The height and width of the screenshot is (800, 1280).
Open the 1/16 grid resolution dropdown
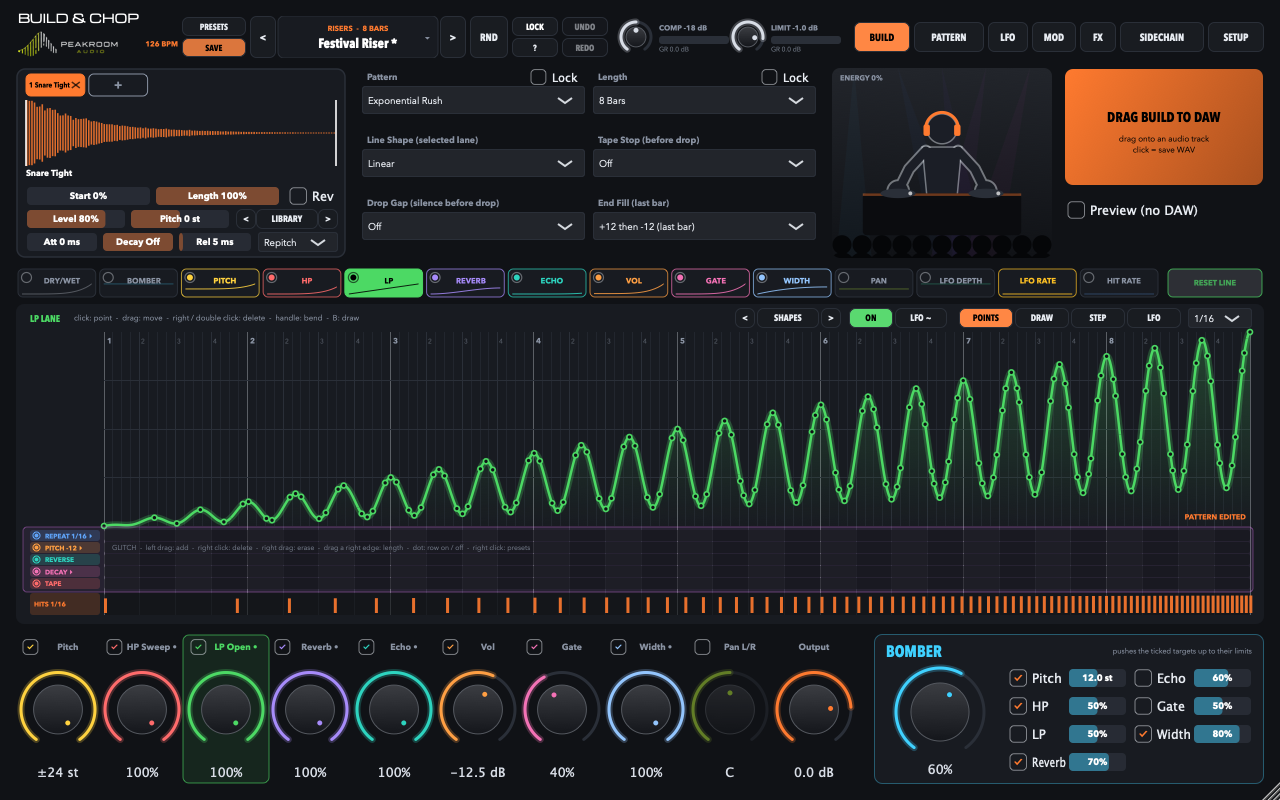tap(1219, 318)
